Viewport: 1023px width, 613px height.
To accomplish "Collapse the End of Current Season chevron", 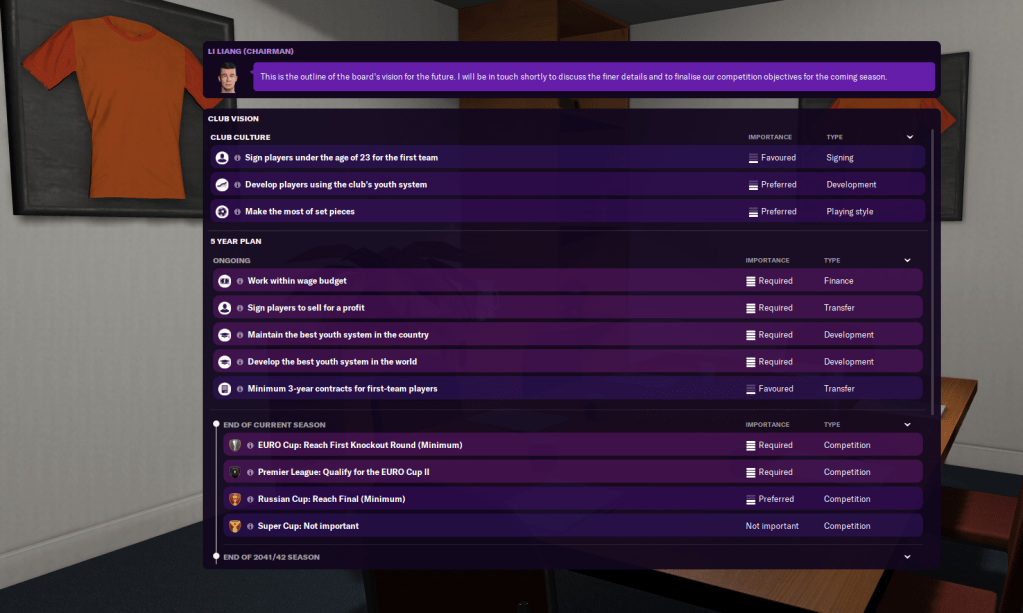I will (x=907, y=425).
